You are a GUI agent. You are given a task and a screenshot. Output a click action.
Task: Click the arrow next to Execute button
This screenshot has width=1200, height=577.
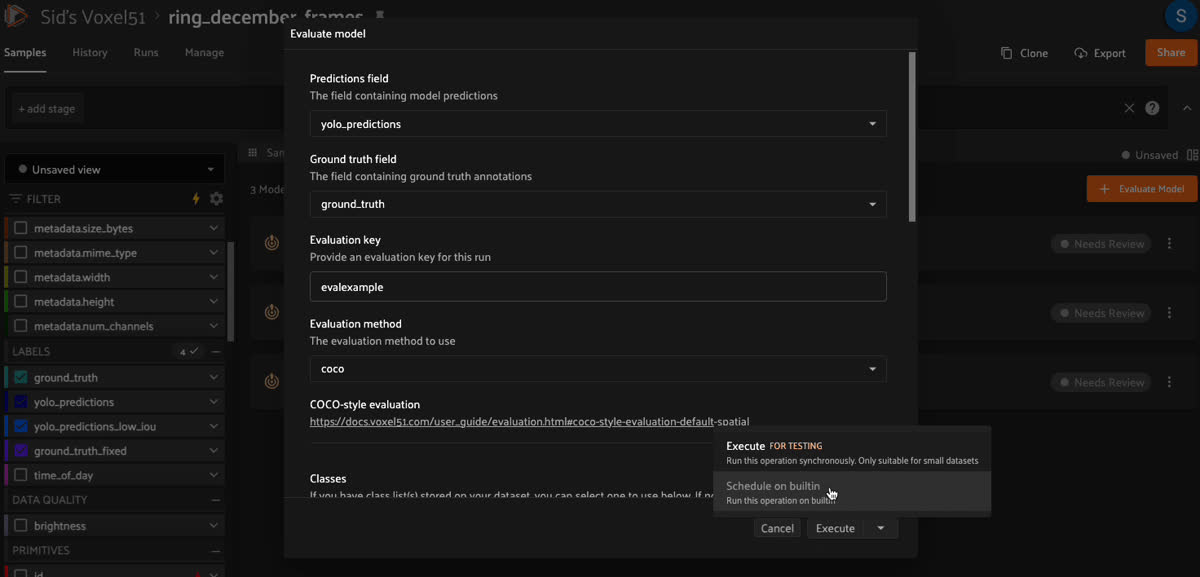881,528
